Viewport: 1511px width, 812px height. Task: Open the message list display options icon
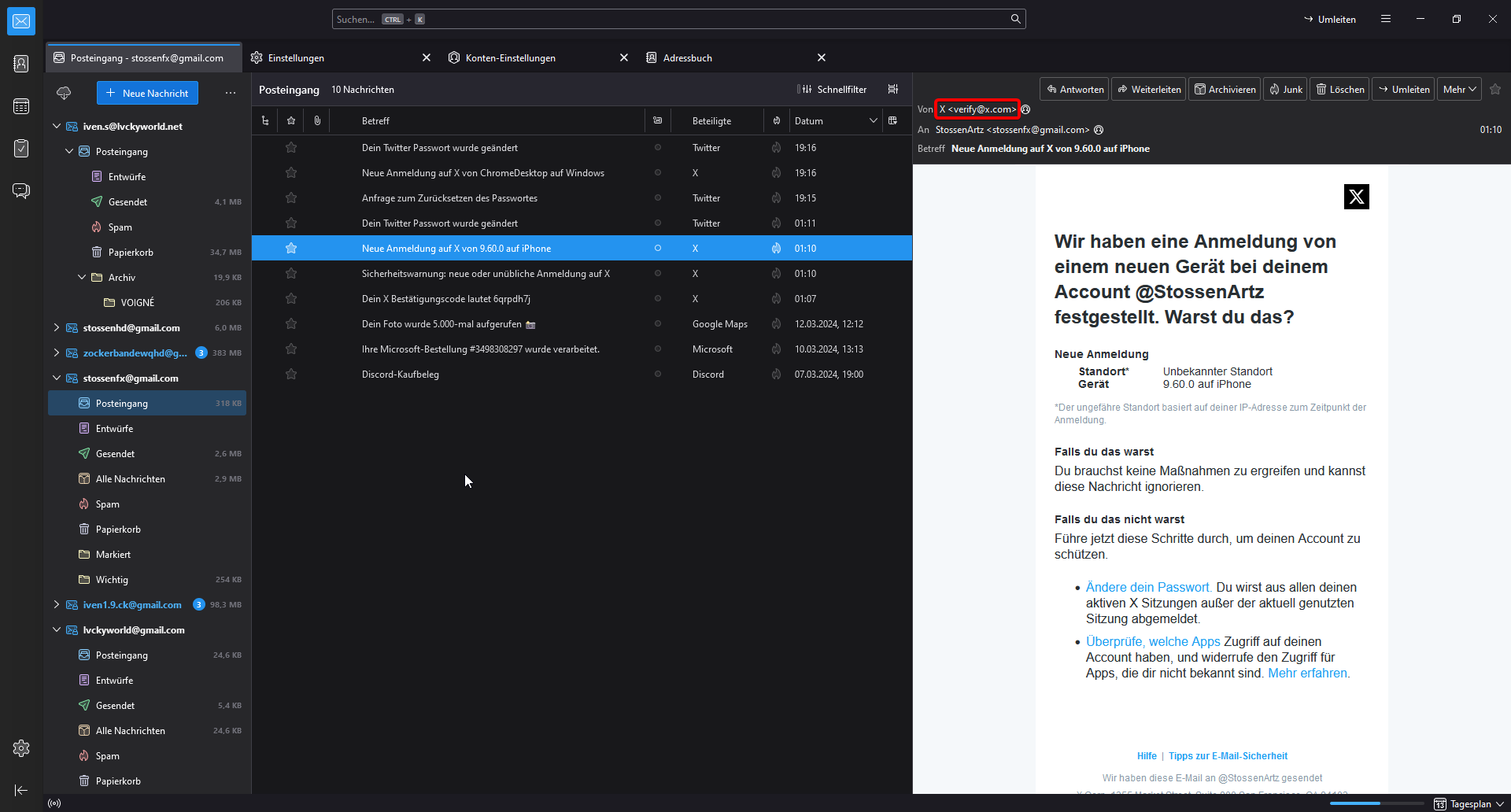pos(893,90)
